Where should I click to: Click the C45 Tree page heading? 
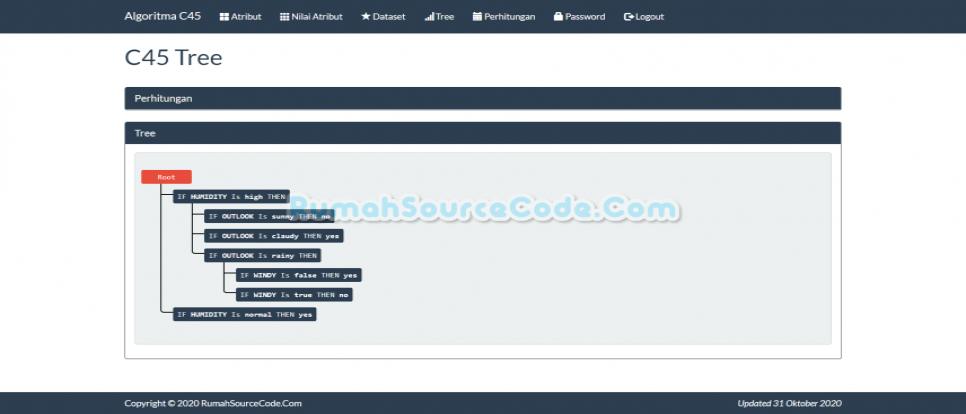(x=173, y=57)
